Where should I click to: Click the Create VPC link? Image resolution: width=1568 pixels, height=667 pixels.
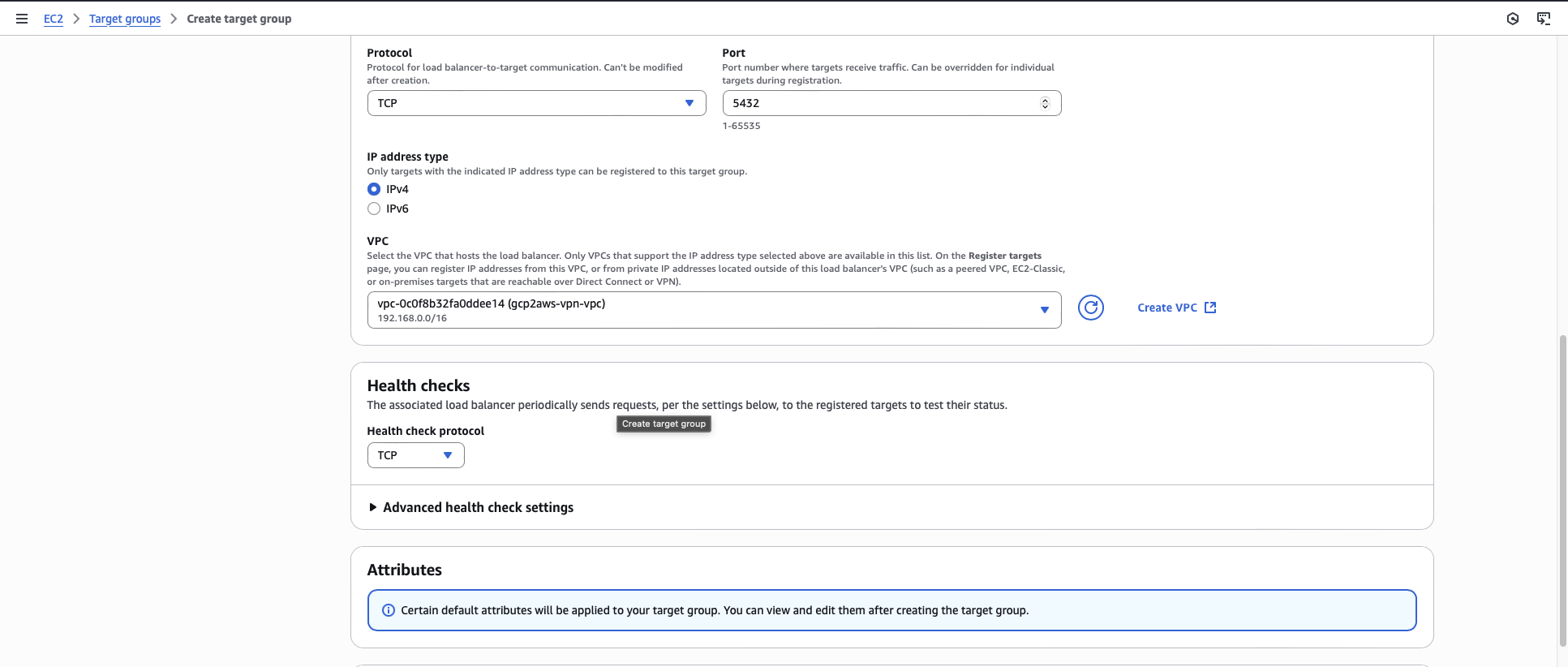[x=1176, y=308]
